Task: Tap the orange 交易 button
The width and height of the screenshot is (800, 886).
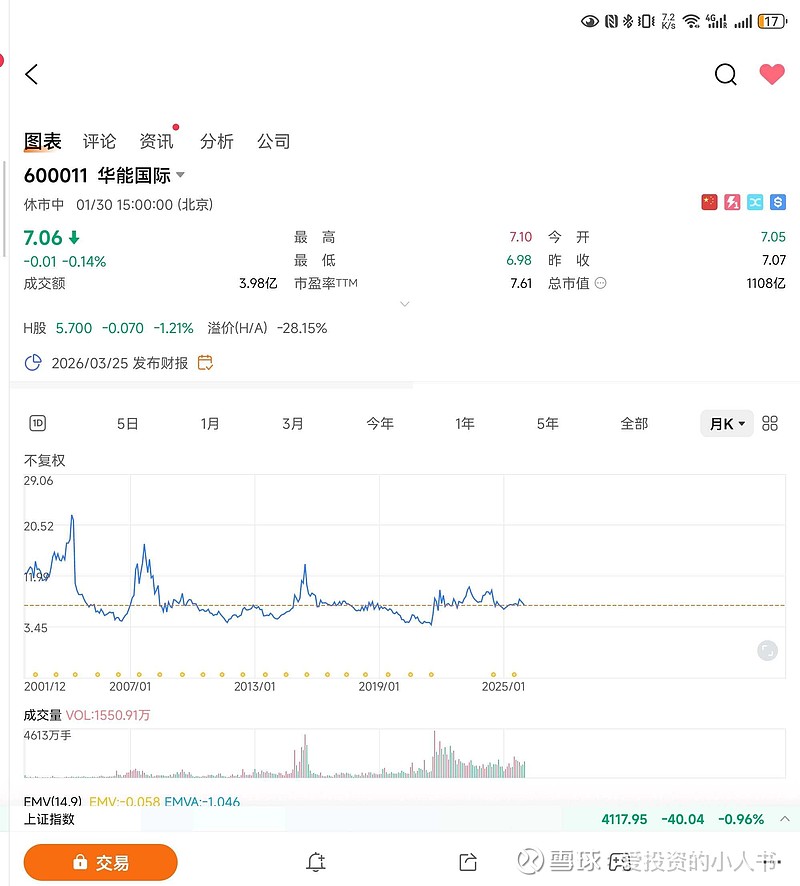Action: click(x=101, y=862)
